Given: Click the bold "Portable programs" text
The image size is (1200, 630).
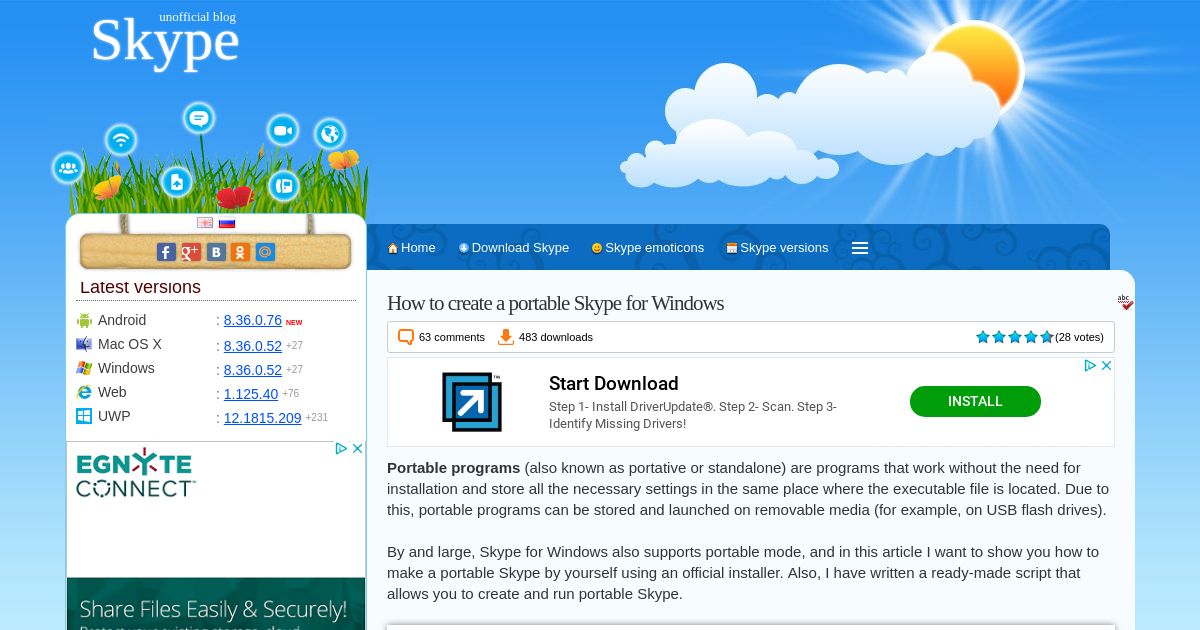Looking at the screenshot, I should coord(454,468).
